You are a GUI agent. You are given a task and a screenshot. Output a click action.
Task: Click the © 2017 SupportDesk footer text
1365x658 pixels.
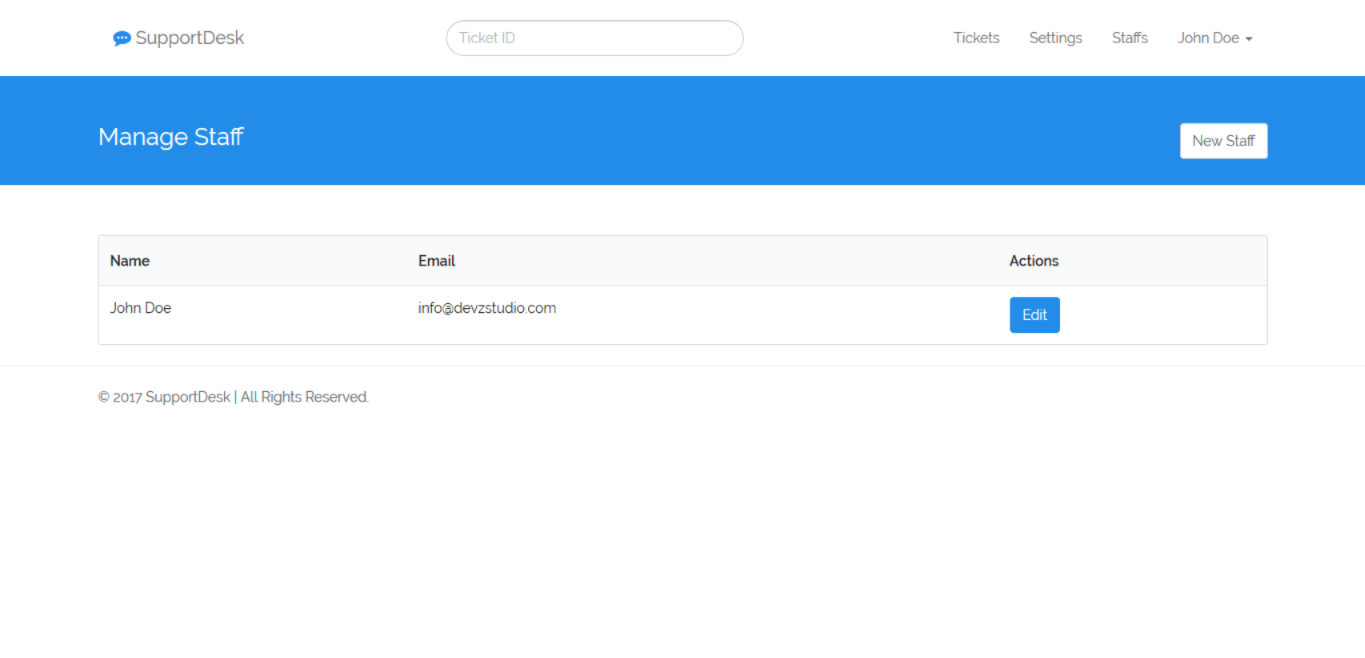pos(164,397)
